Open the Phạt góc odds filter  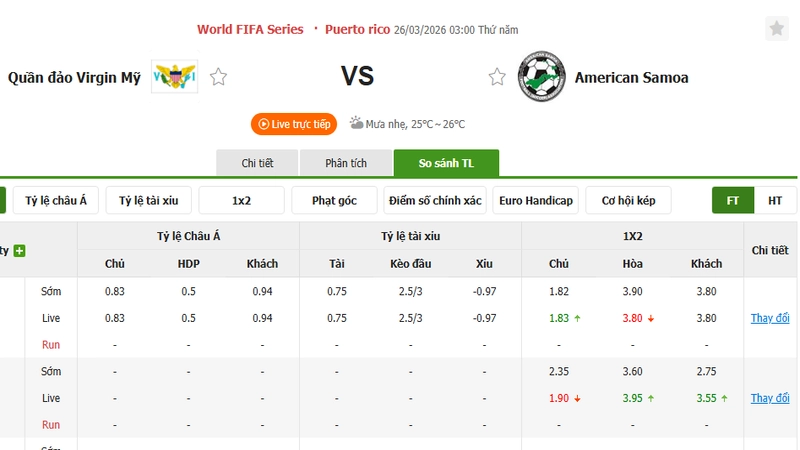(x=334, y=200)
